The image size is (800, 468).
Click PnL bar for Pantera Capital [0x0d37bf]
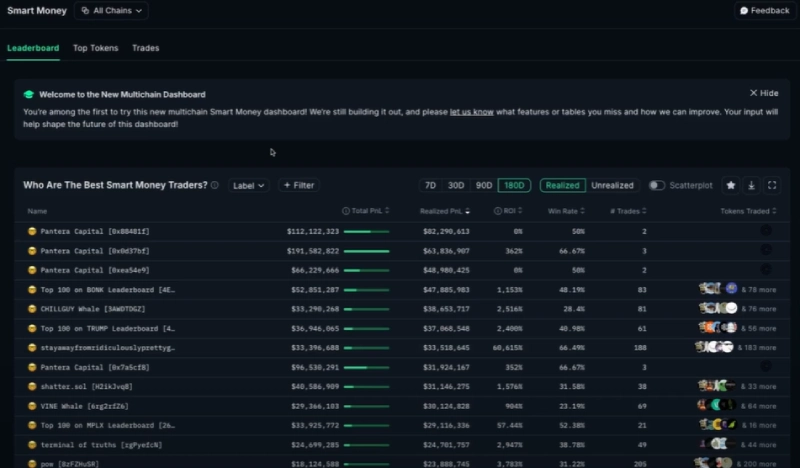coord(366,251)
